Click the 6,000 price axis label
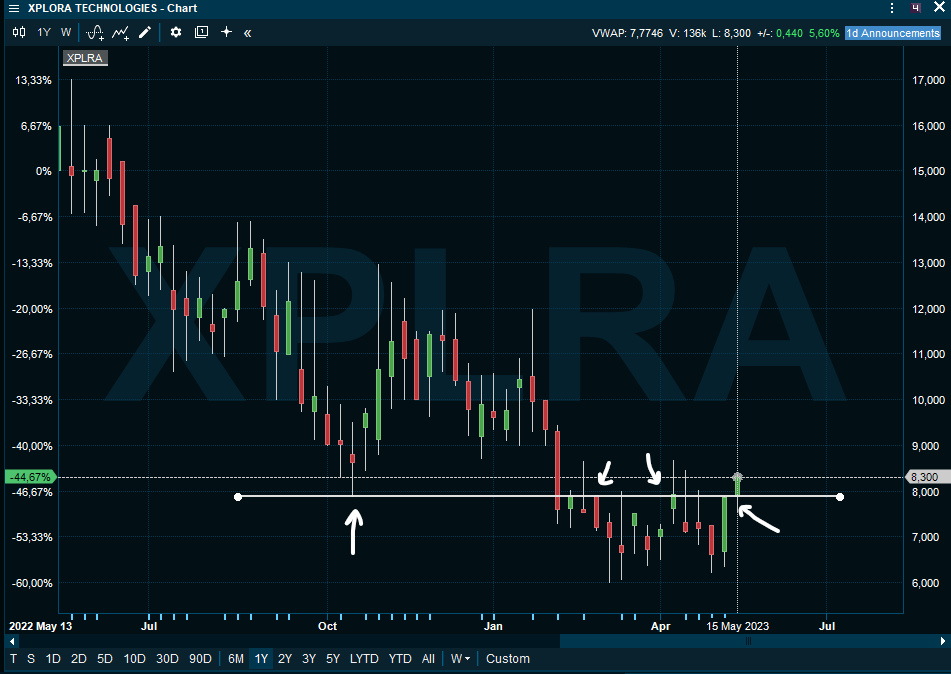The width and height of the screenshot is (951, 674). pos(926,583)
